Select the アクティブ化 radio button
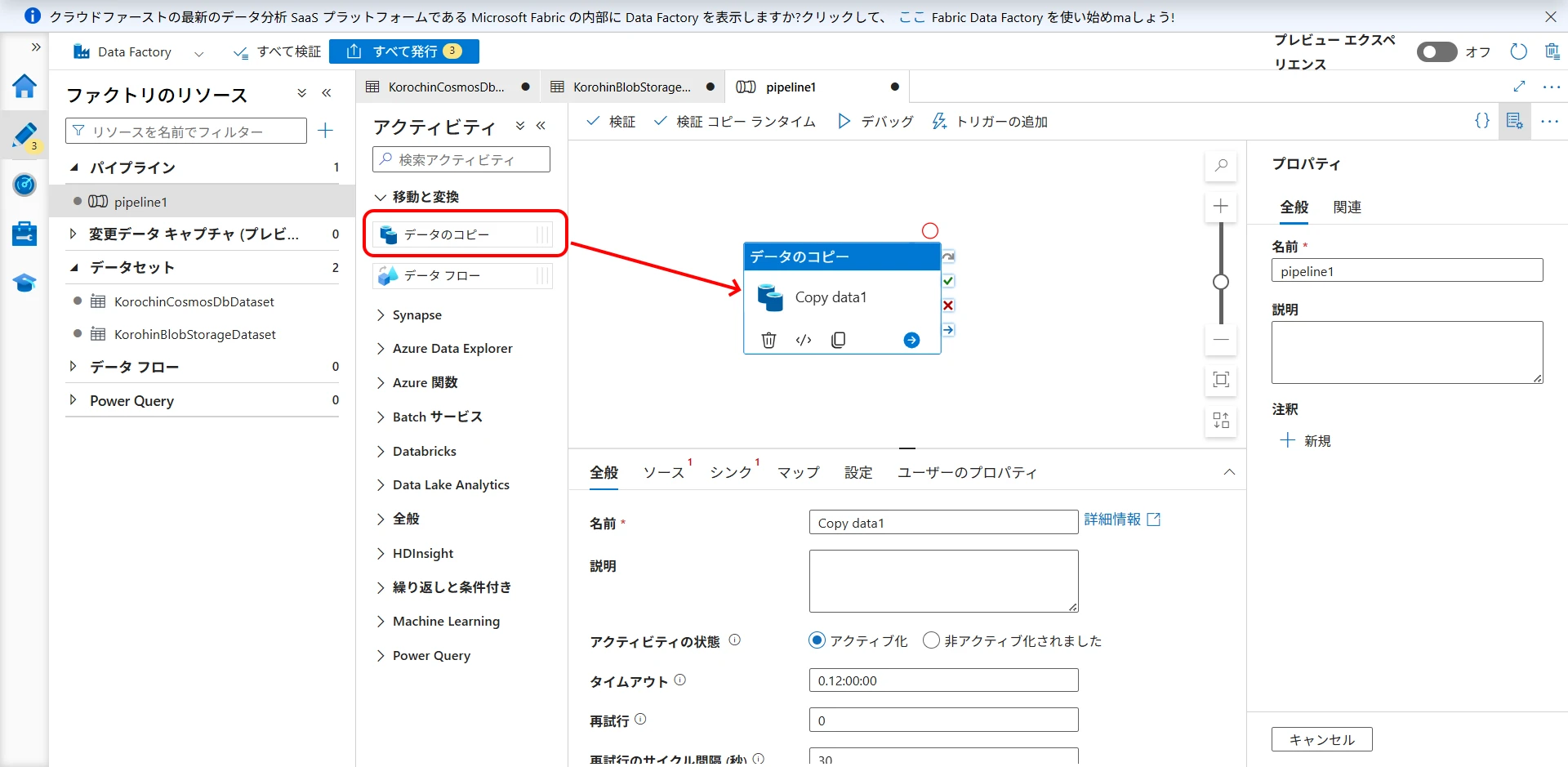 coord(817,640)
